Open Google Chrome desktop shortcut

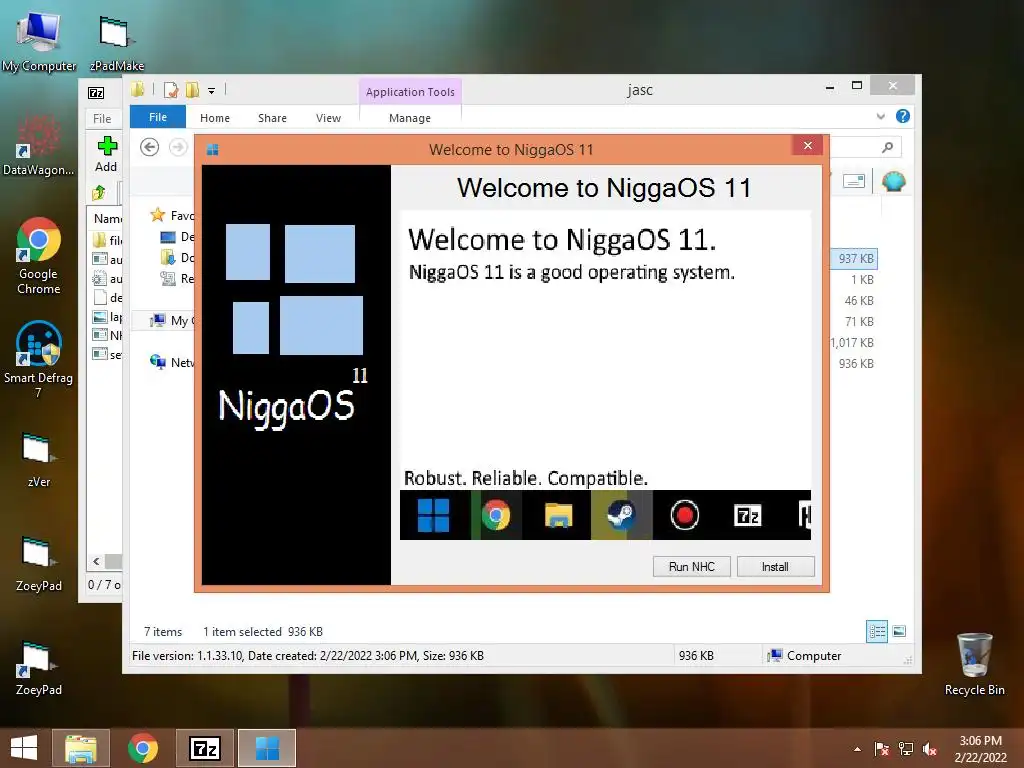pos(39,255)
